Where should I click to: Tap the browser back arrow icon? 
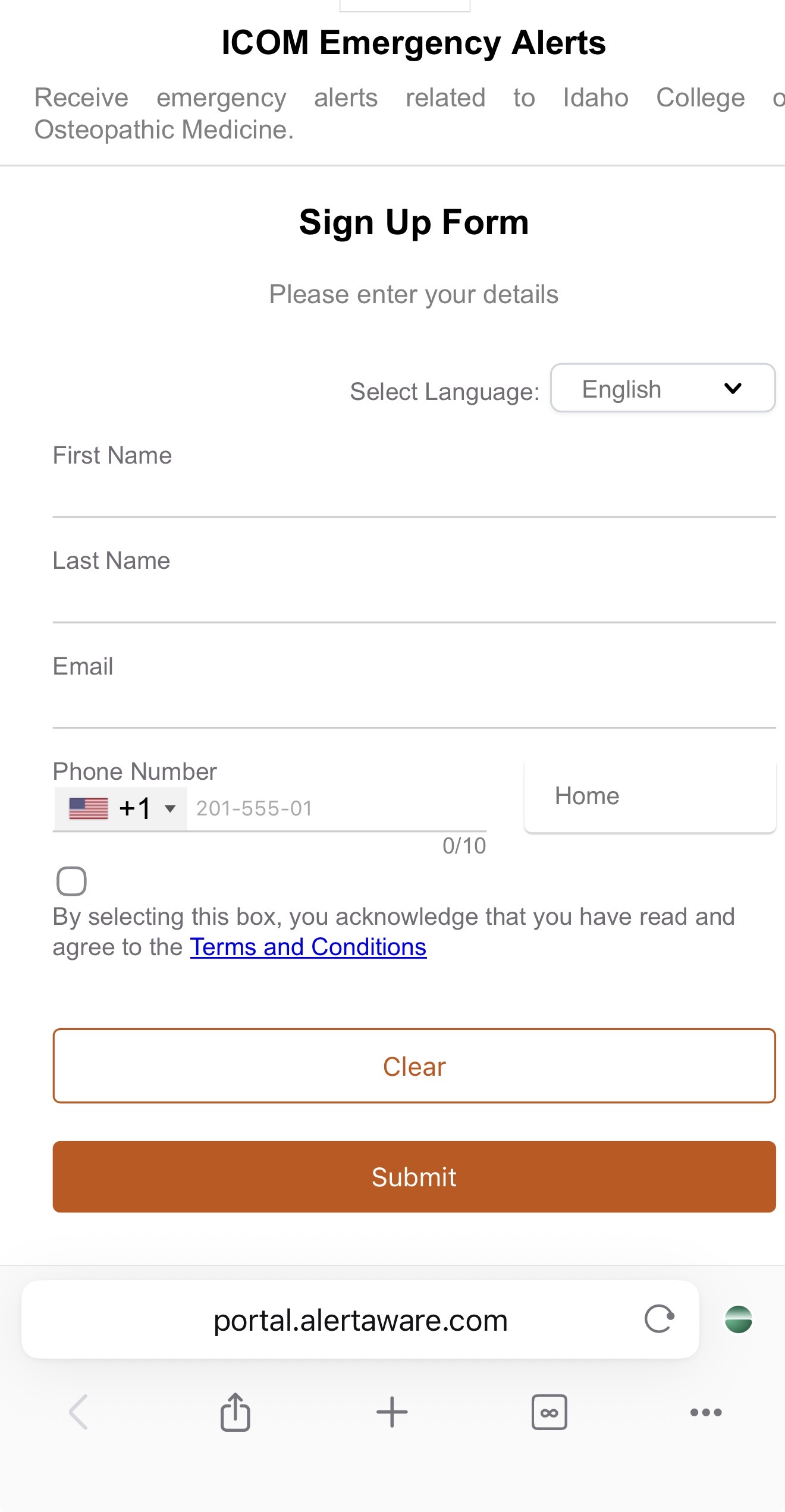(x=78, y=1412)
